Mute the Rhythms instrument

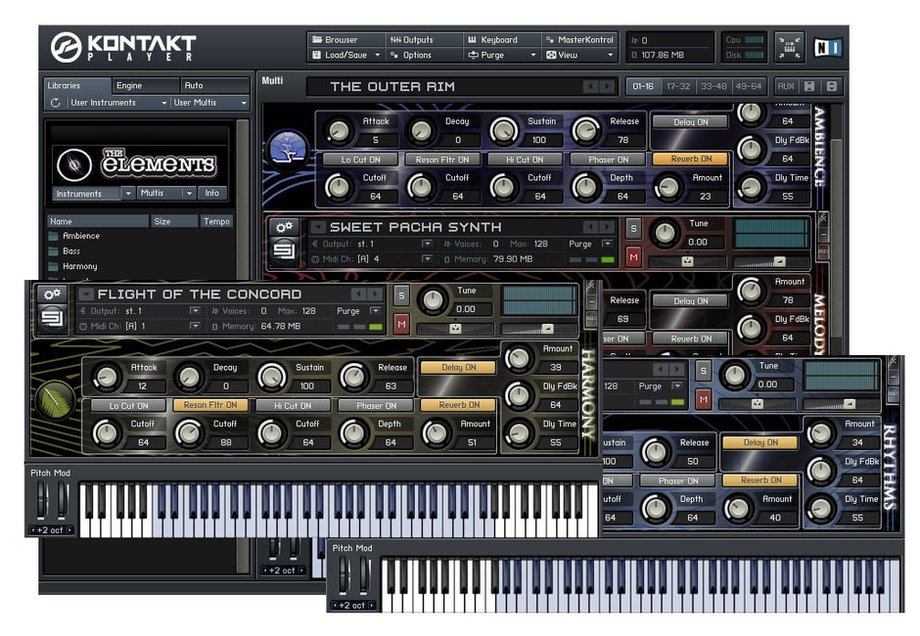703,400
